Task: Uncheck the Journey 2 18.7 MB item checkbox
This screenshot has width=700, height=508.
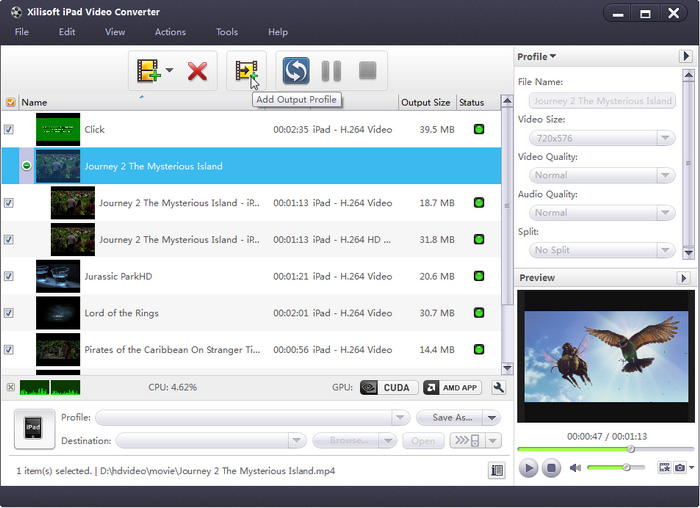Action: [8, 203]
